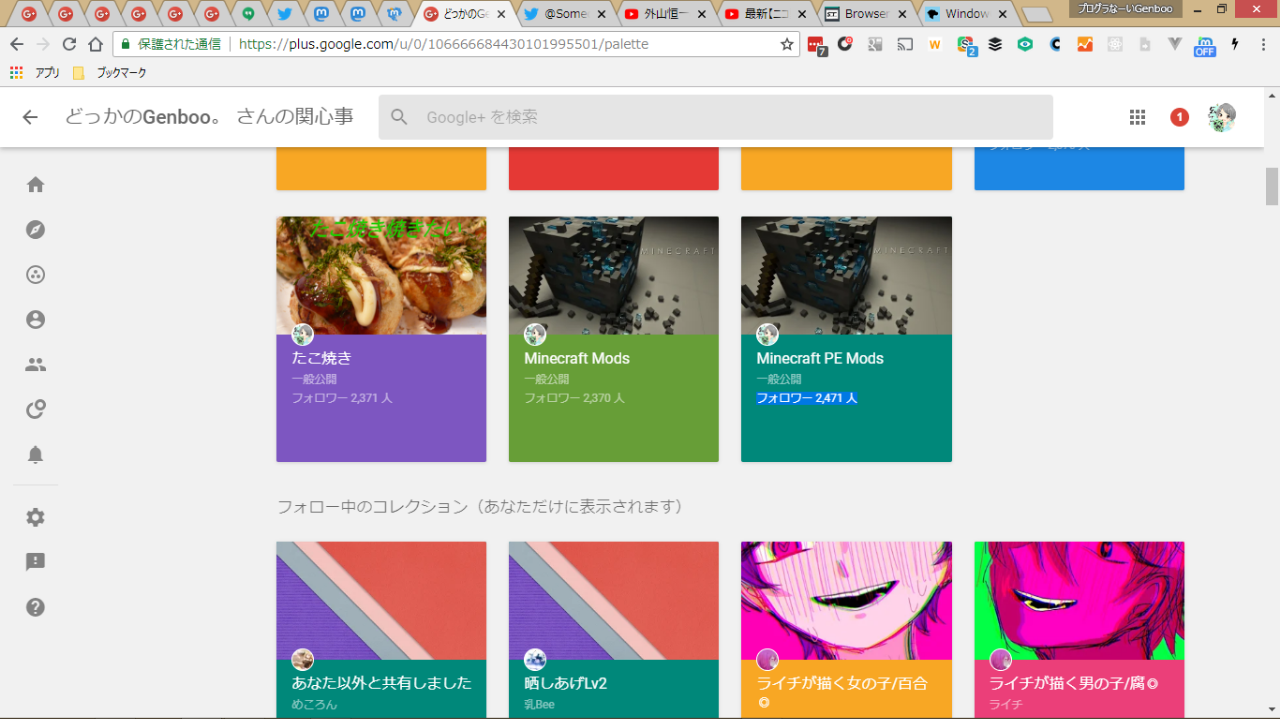1280x719 pixels.
Task: Open the Settings gear in sidebar
Action: (36, 518)
